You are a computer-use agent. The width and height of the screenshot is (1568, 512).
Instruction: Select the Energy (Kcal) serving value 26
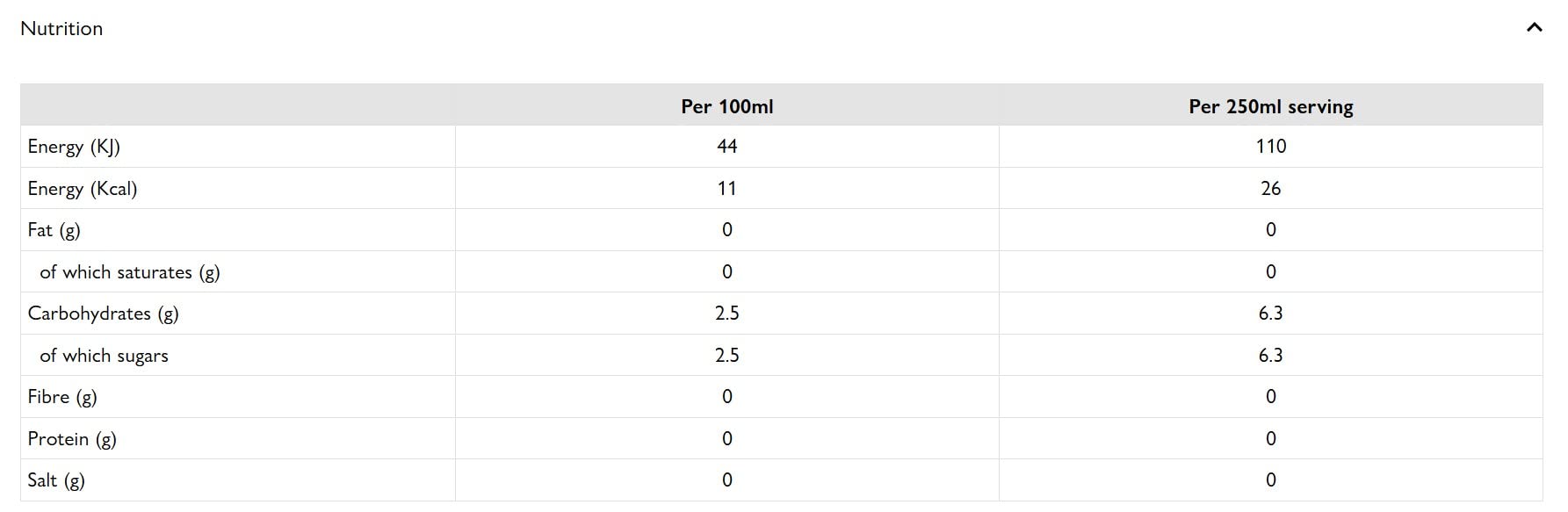point(1270,189)
